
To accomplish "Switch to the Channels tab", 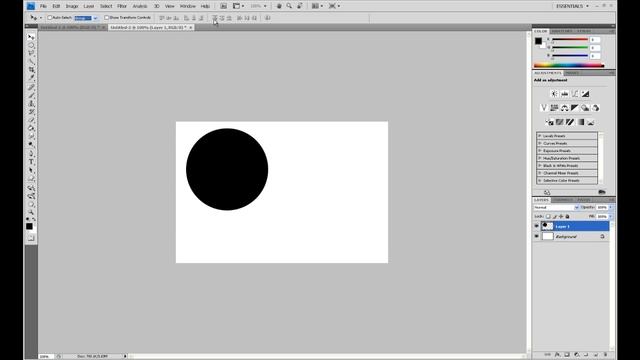I will [x=563, y=200].
